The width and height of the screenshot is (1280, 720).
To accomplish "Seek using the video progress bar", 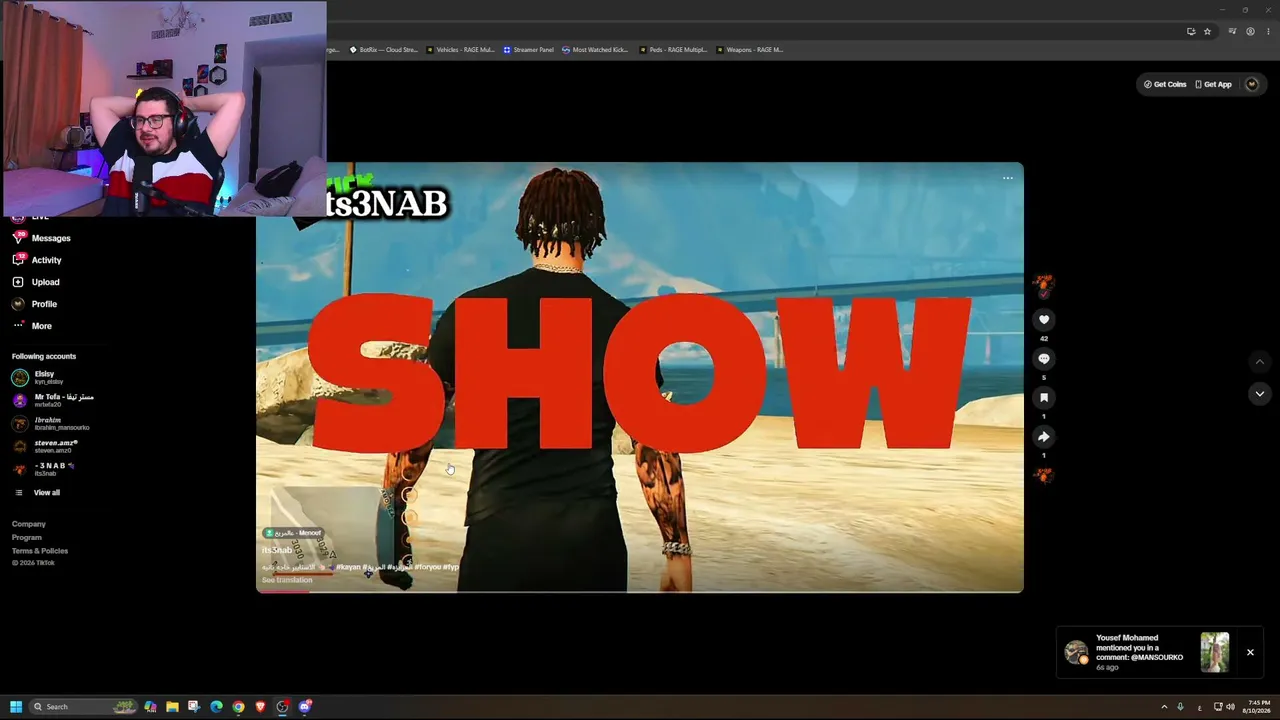I will tap(640, 591).
